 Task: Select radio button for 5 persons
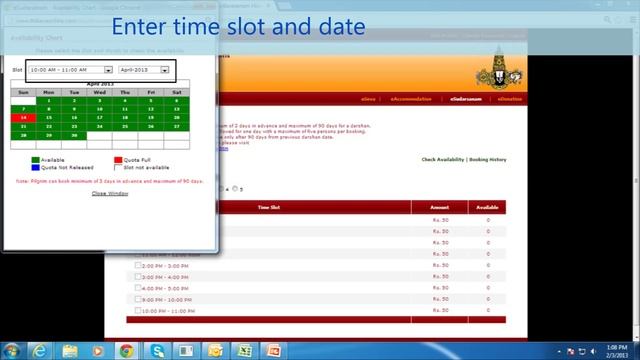235,189
